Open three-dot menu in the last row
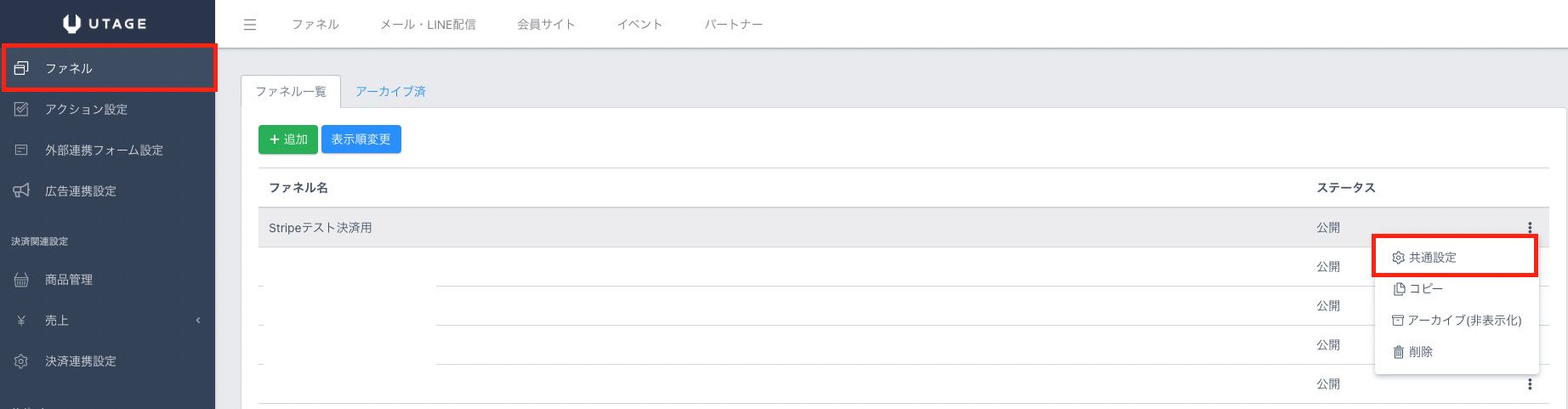Screen dimensions: 1568x409 coord(1530,384)
